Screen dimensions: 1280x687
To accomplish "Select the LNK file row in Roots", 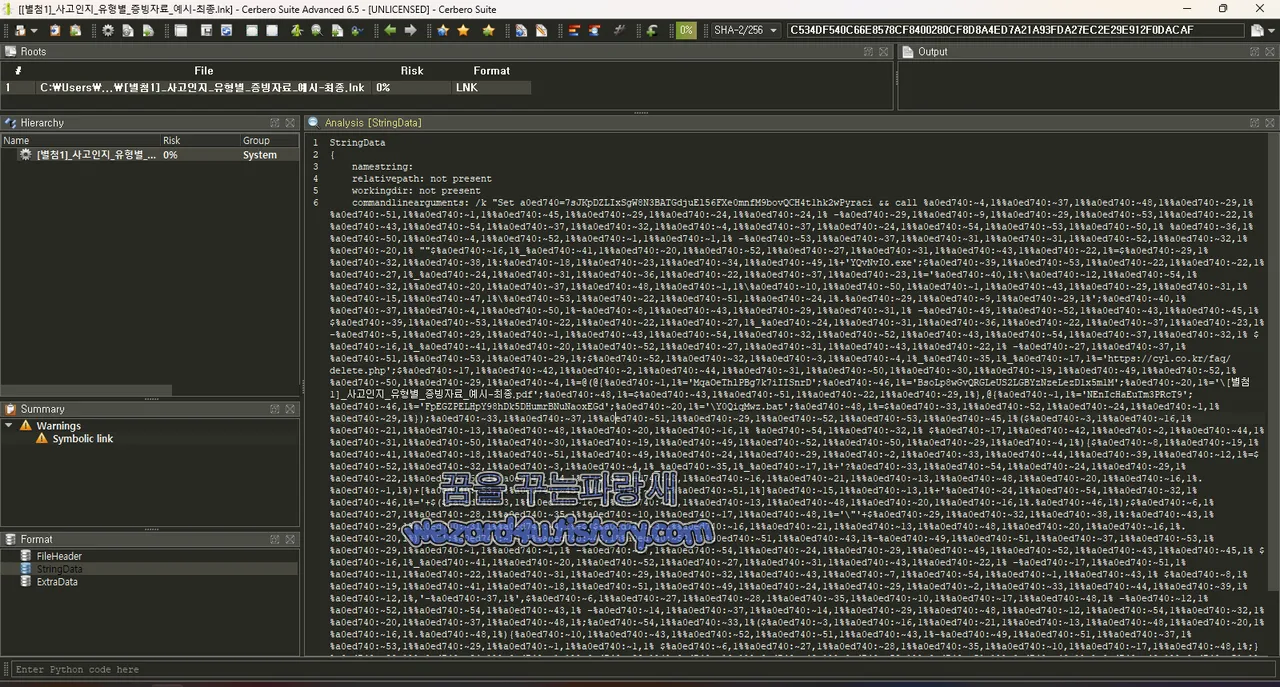I will click(266, 88).
